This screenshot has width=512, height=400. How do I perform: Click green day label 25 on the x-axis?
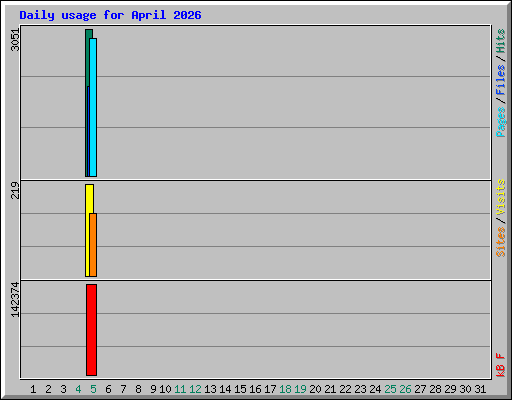coord(390,389)
